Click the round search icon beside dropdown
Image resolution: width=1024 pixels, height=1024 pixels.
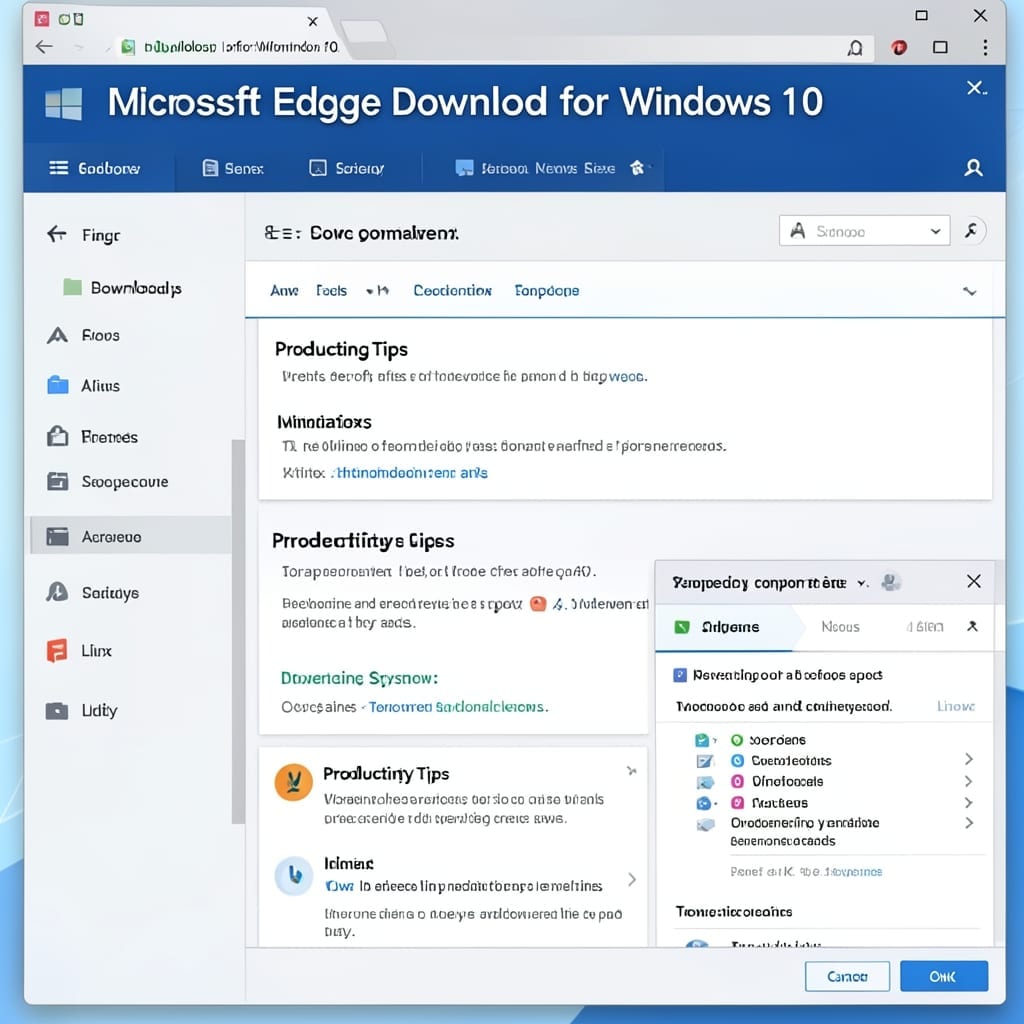[972, 231]
